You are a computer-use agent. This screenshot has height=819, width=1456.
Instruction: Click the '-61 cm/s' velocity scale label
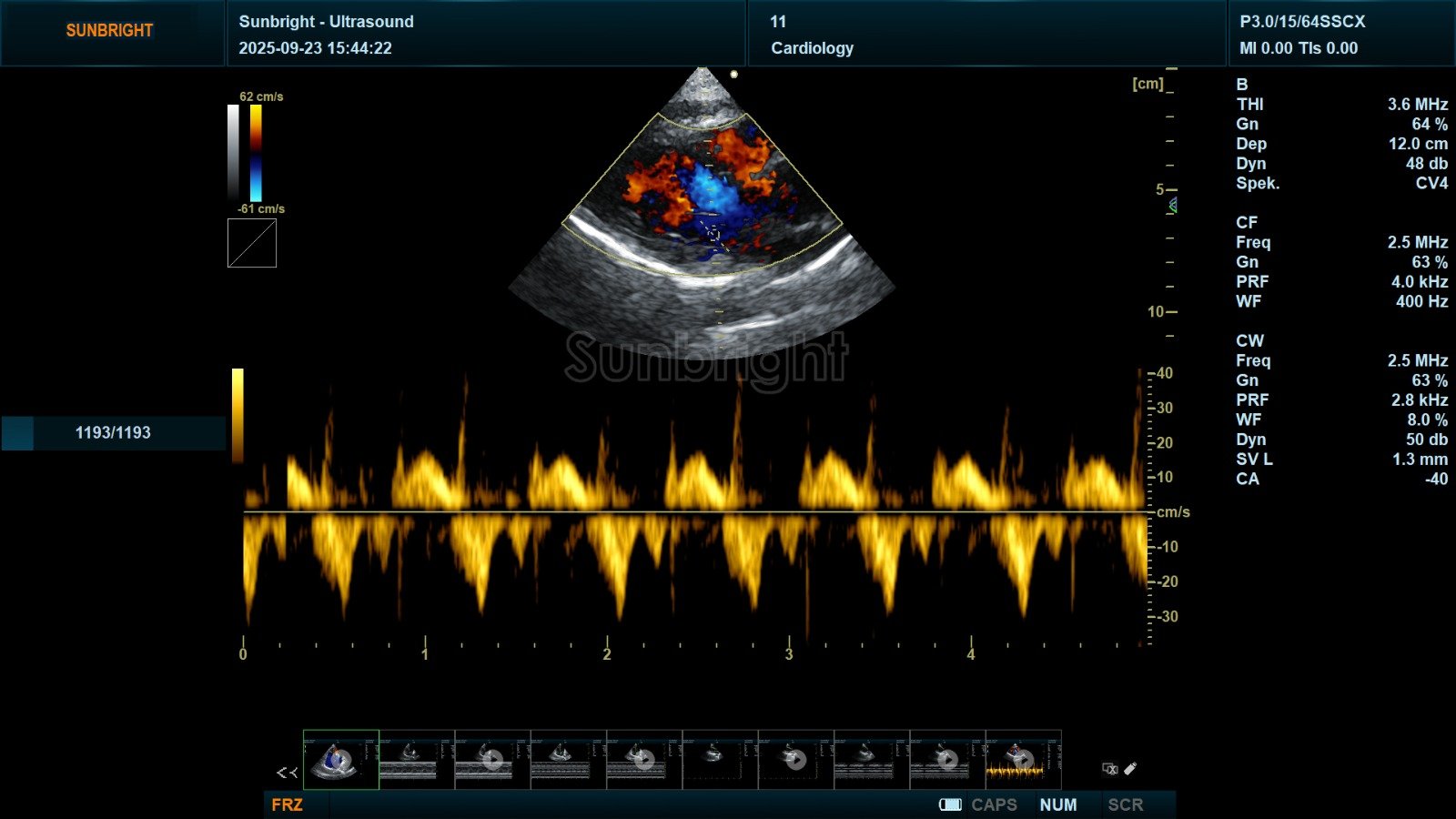coord(261,208)
